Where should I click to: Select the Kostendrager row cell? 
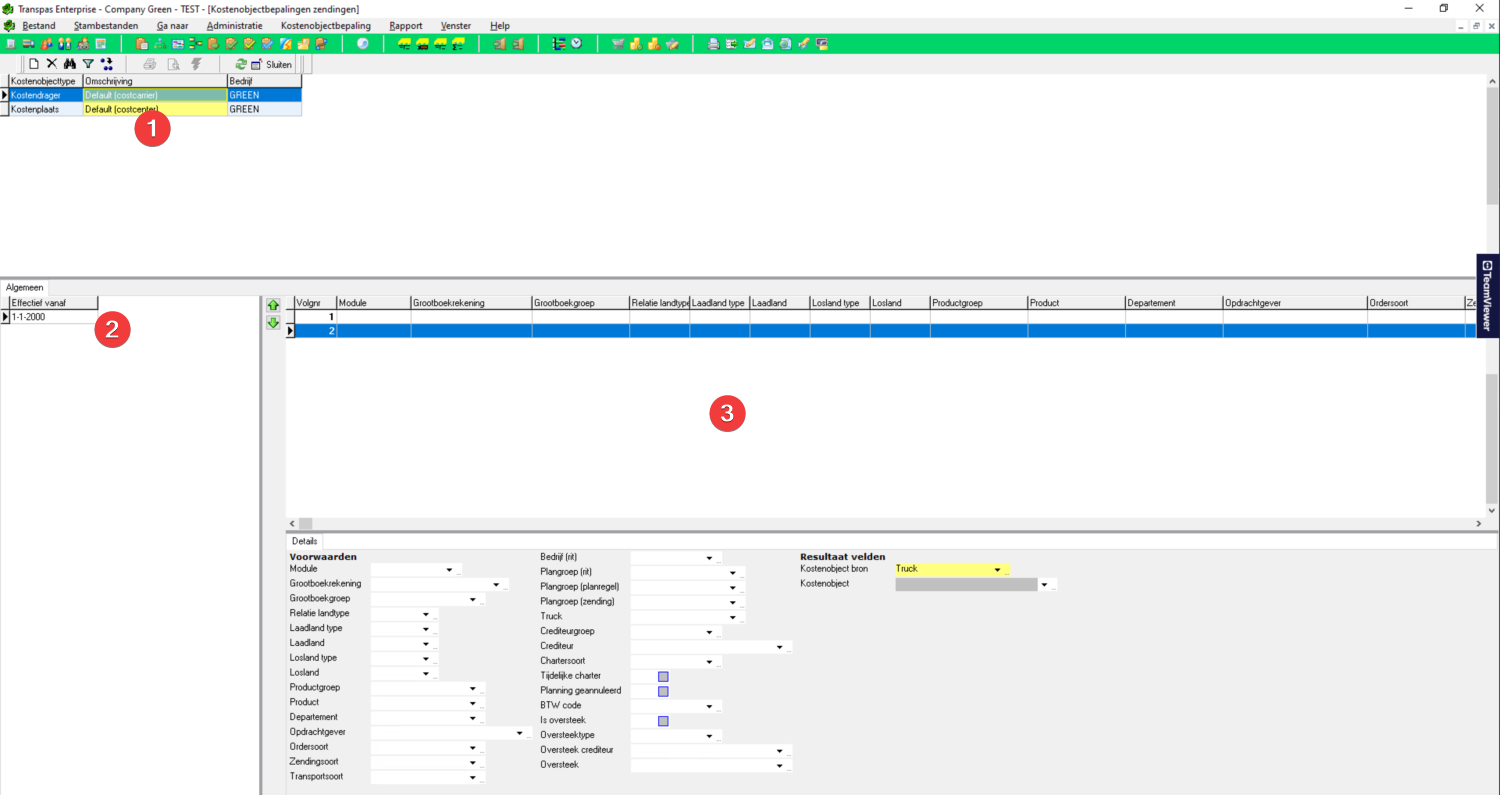pos(46,95)
